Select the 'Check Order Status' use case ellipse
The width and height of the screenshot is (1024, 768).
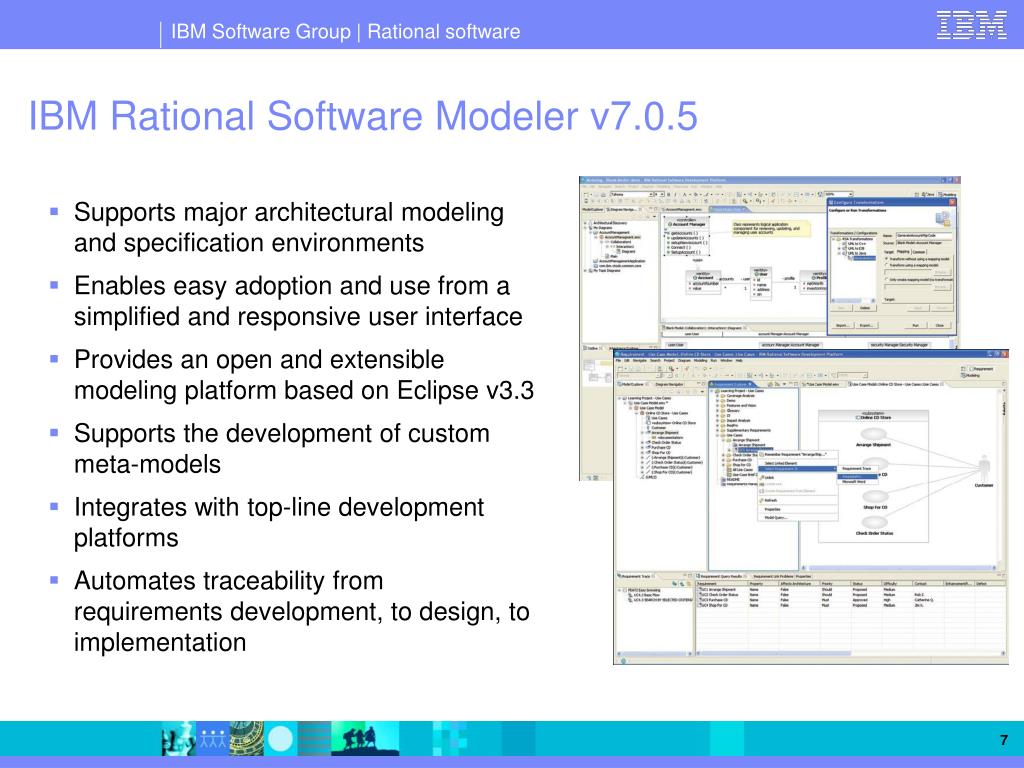pyautogui.click(x=873, y=522)
